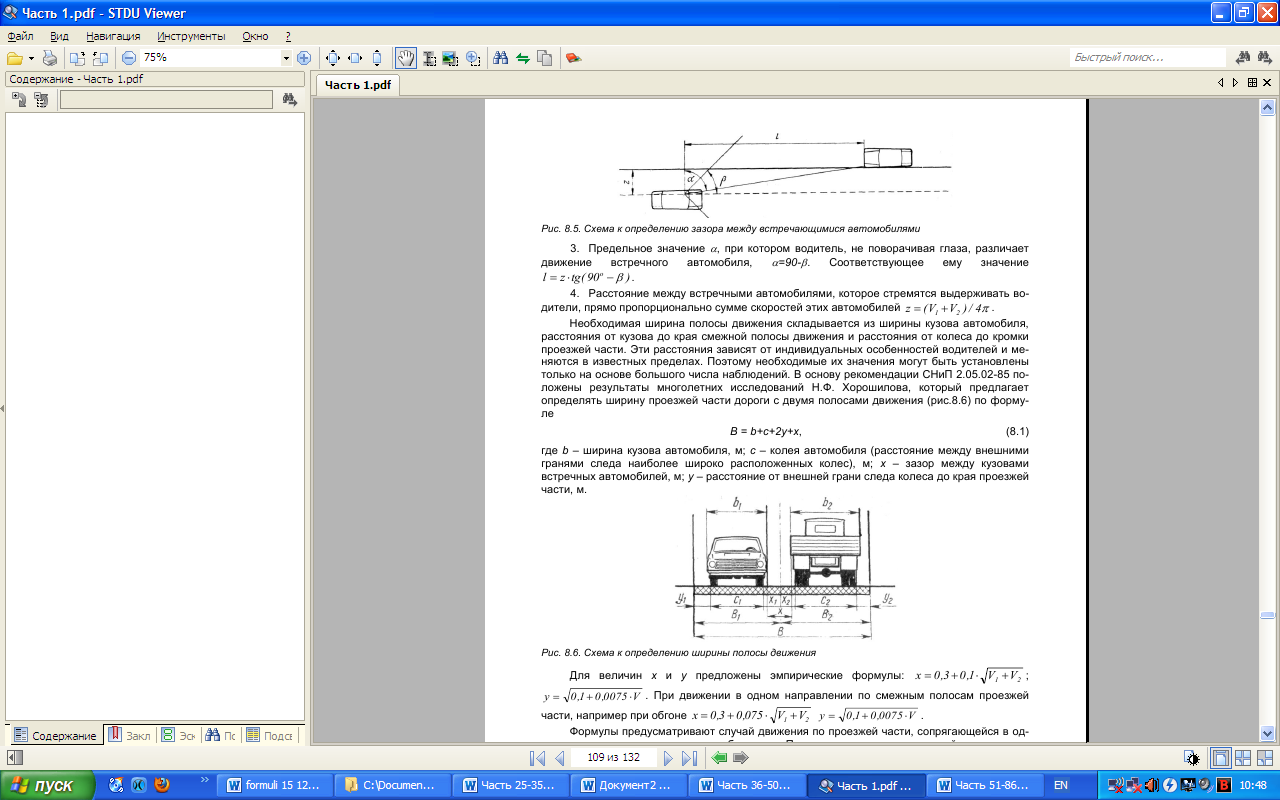Navigate back with green arrow
This screenshot has width=1280, height=800.
click(718, 758)
